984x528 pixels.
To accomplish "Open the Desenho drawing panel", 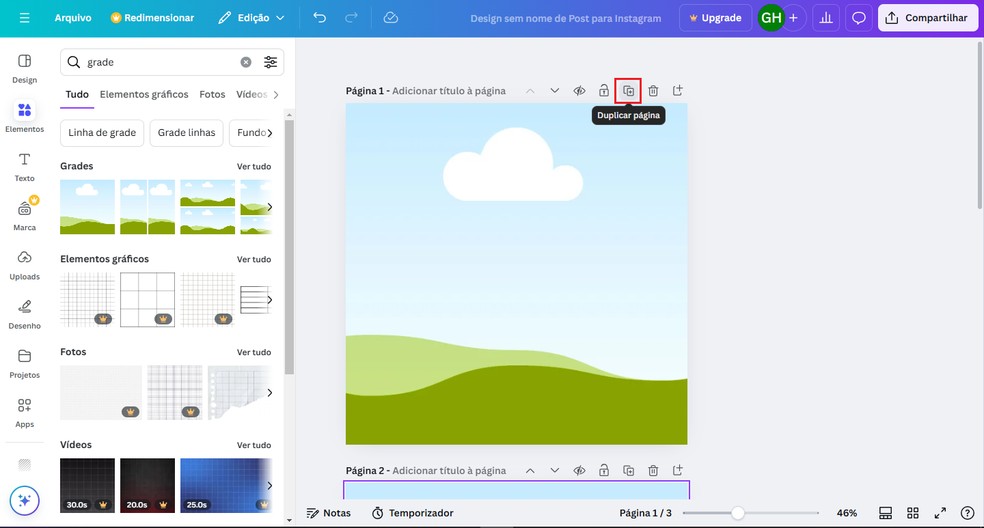I will pyautogui.click(x=24, y=314).
